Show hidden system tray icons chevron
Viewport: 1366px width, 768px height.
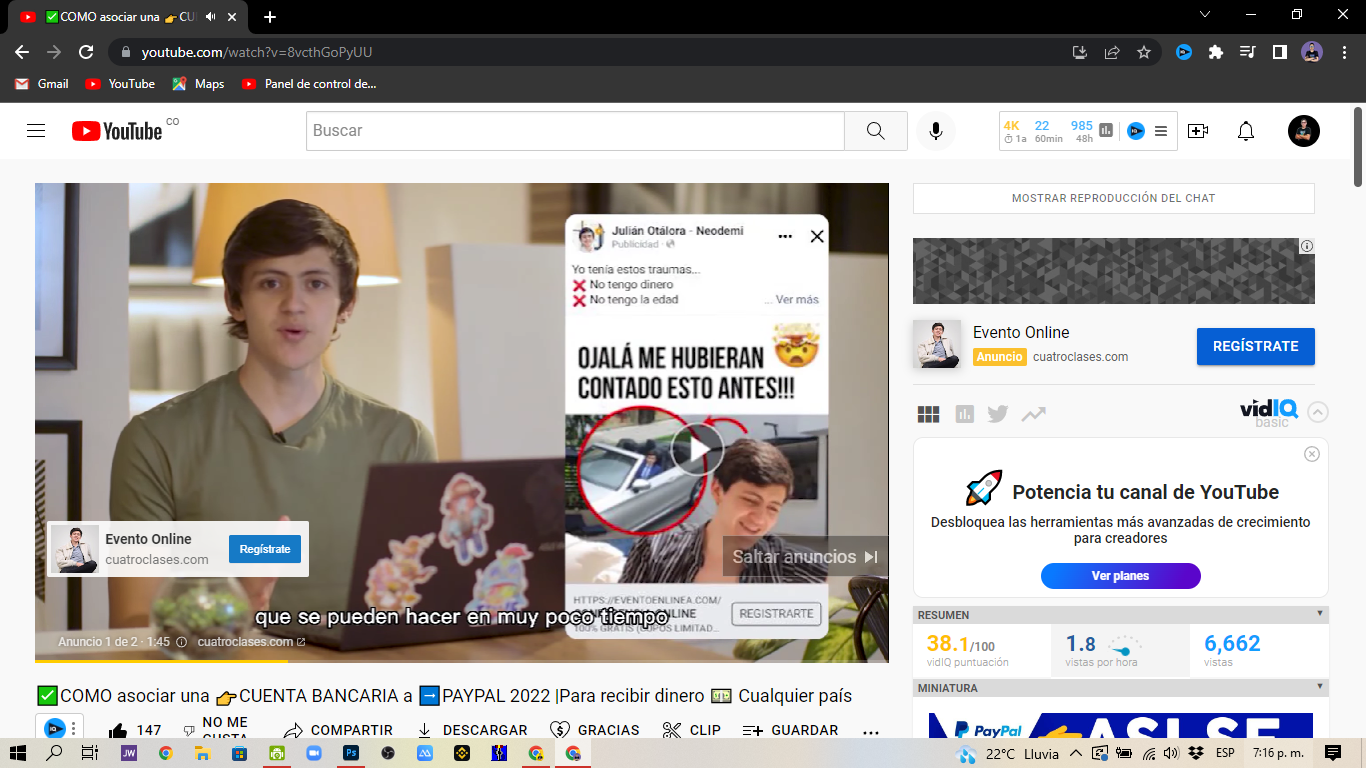[x=1076, y=753]
